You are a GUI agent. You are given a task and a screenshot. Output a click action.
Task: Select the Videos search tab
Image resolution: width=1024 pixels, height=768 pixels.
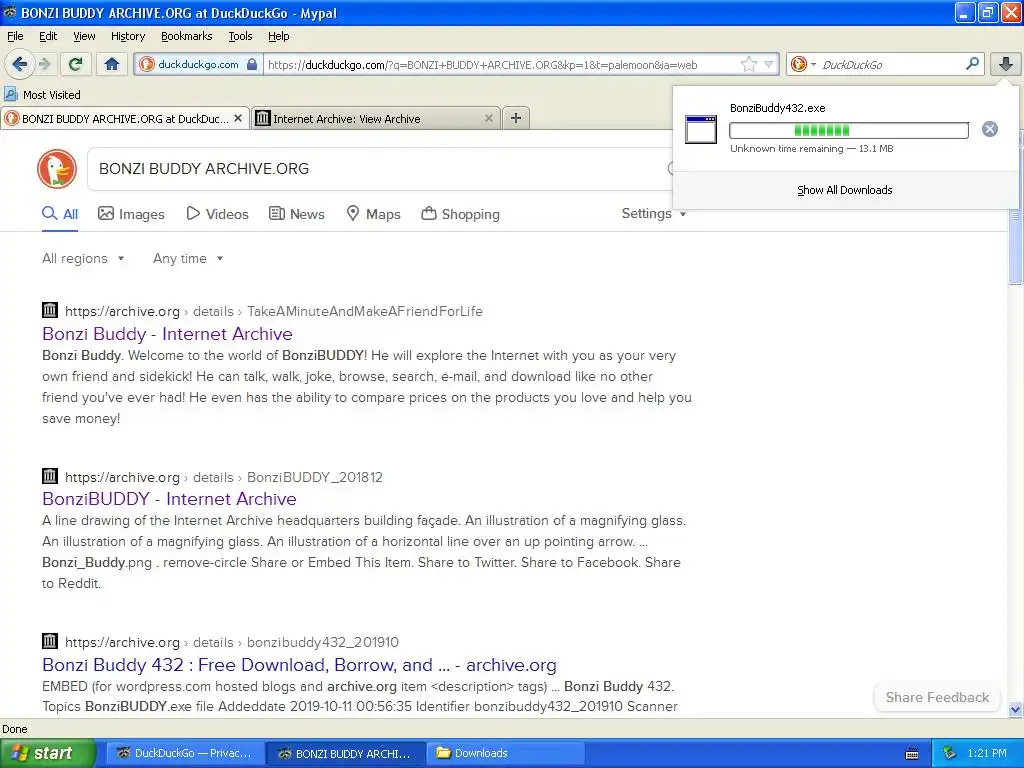(217, 214)
